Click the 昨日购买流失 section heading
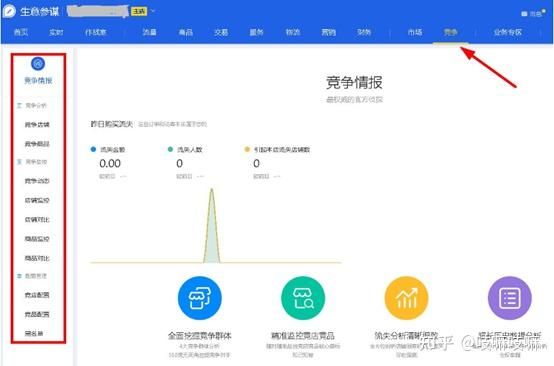 112,124
